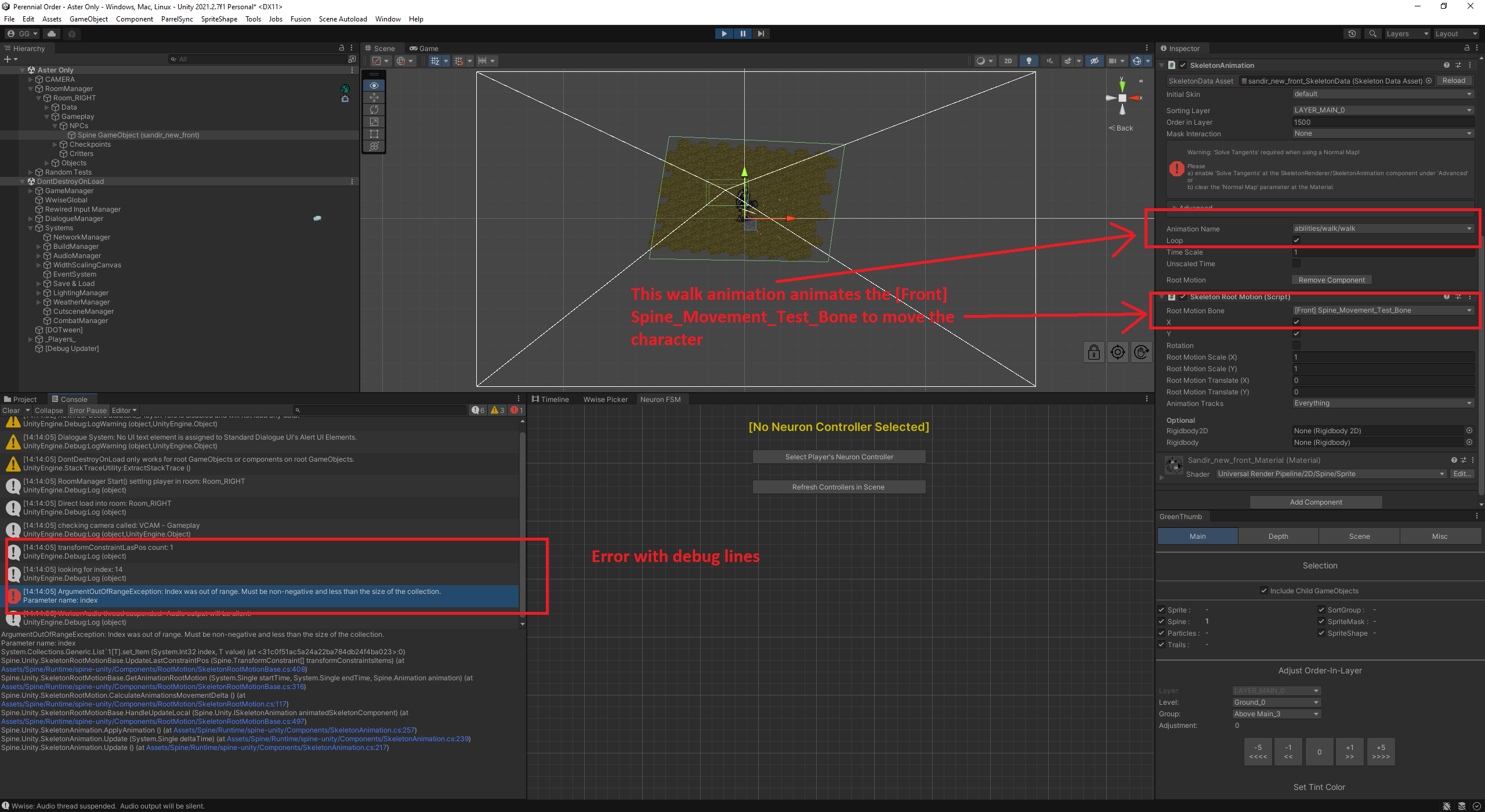Viewport: 1485px width, 812px height.
Task: Uncheck Include Child GameObjects in GreenThumb
Action: (x=1264, y=590)
